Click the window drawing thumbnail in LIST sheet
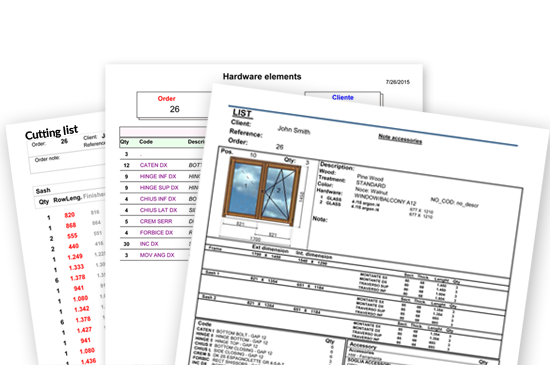Image resolution: width=550 pixels, height=365 pixels. [x=262, y=192]
